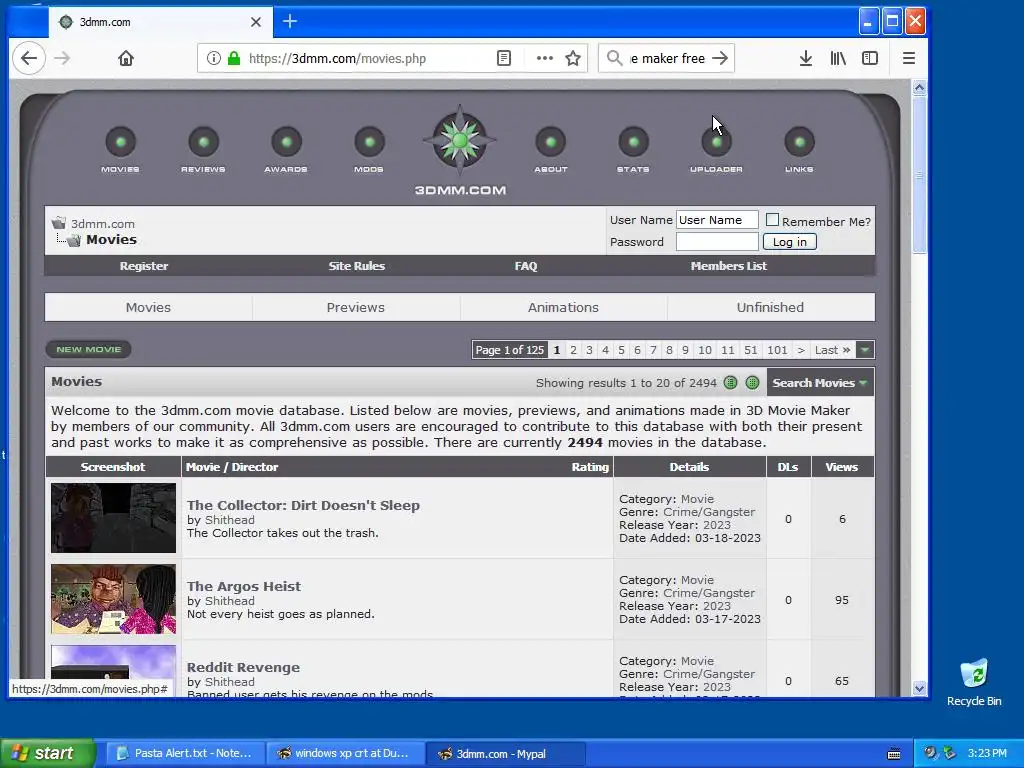The height and width of the screenshot is (768, 1024).
Task: Open The Argos Heist movie link
Action: (244, 586)
